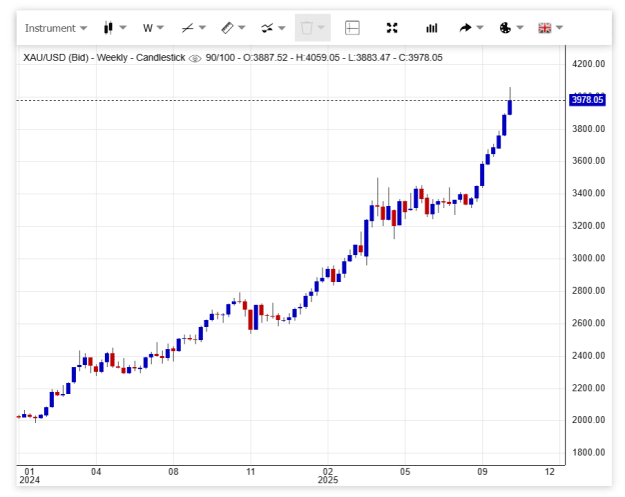Click the 2024 year label on time axis
This screenshot has height=497, width=625.
29,480
